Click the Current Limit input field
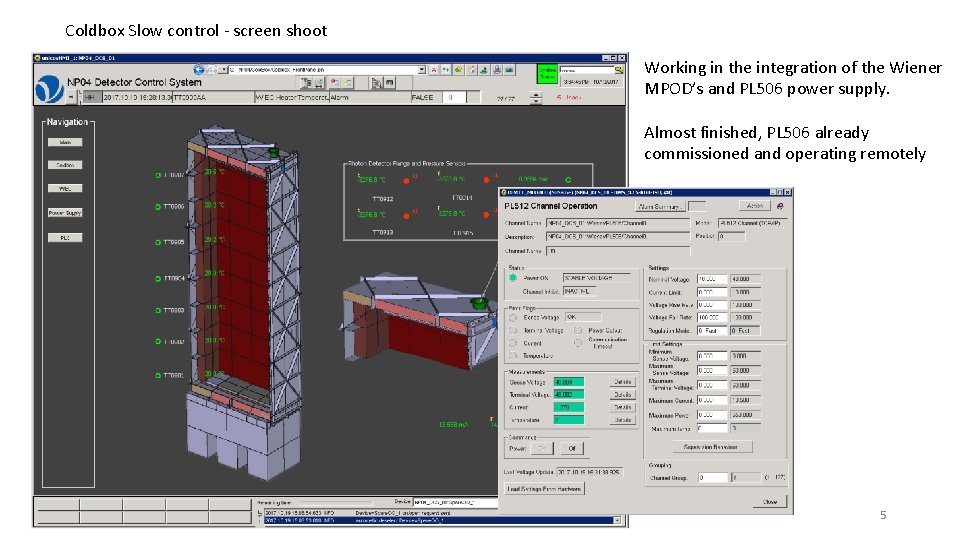960x540 pixels. pyautogui.click(x=712, y=292)
